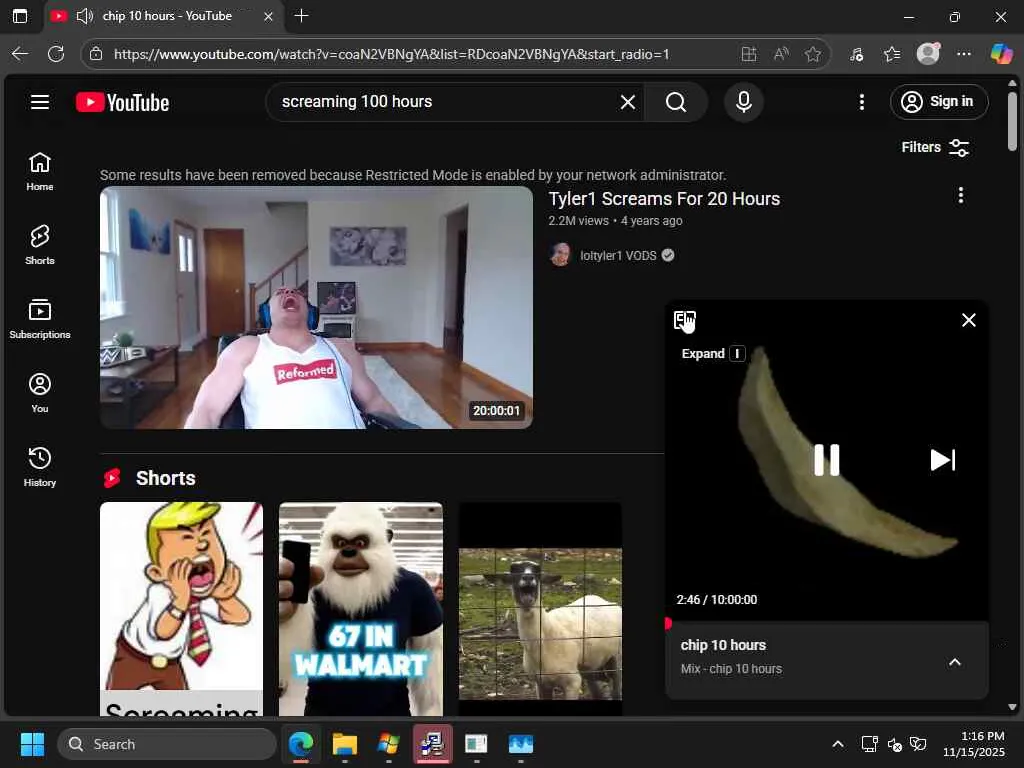
Task: Go to the YouTube logo home
Action: [x=122, y=103]
